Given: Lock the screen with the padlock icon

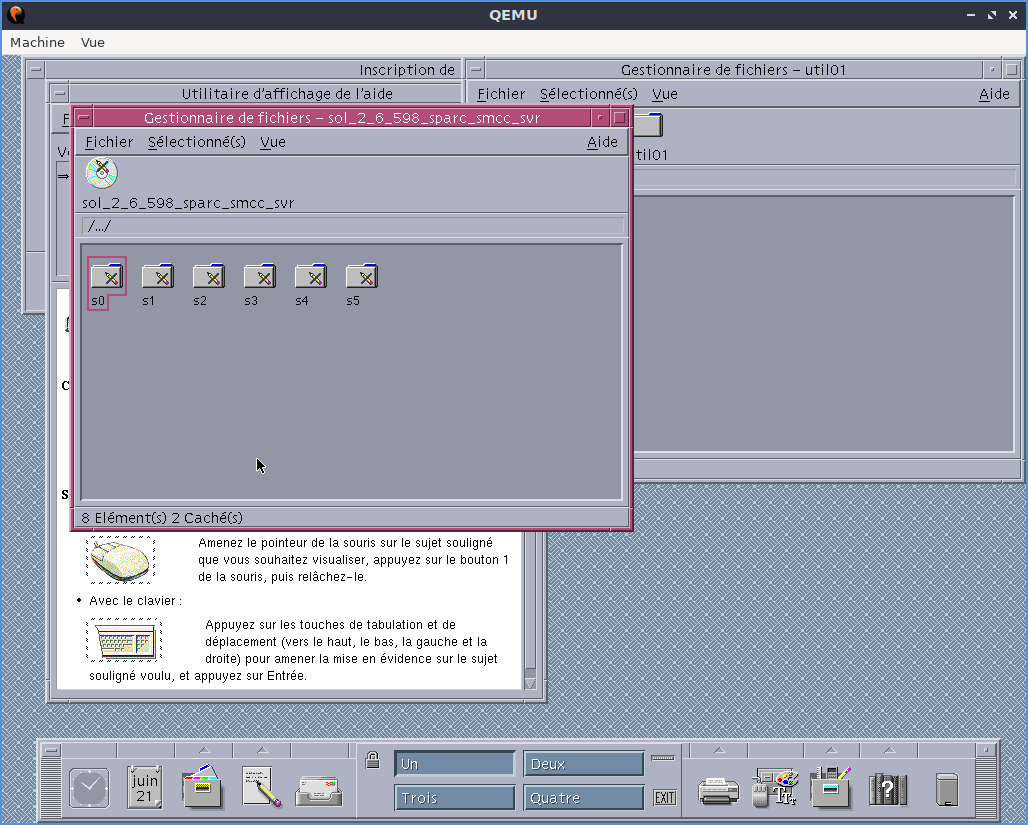Looking at the screenshot, I should pos(372,760).
